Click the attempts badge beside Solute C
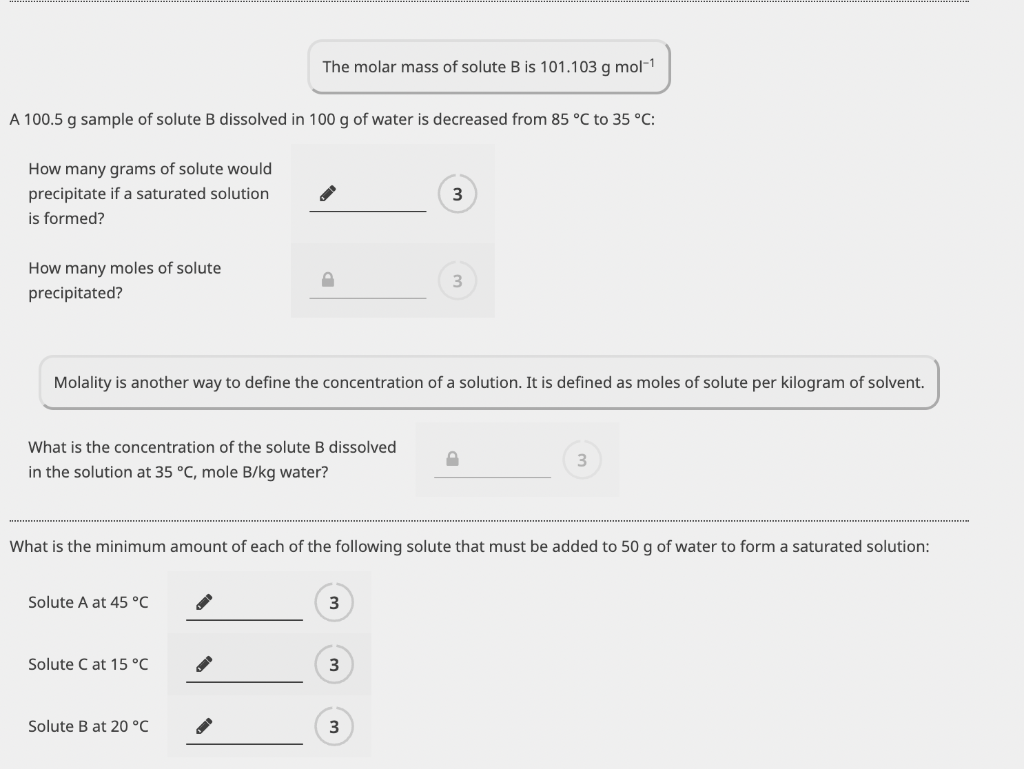The height and width of the screenshot is (769, 1024). [335, 664]
